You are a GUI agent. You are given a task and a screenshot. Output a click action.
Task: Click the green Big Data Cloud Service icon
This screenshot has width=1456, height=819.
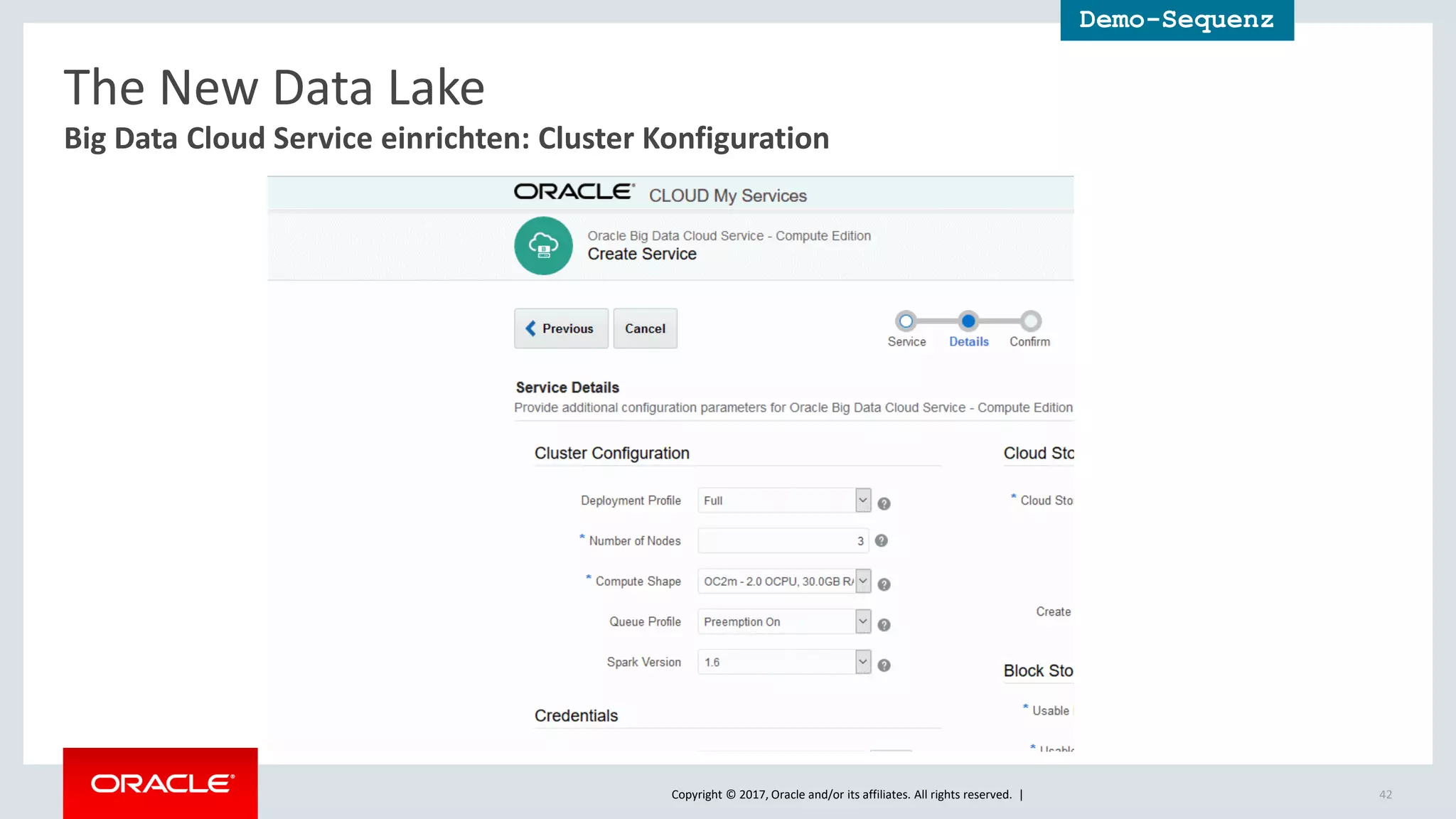(x=543, y=246)
